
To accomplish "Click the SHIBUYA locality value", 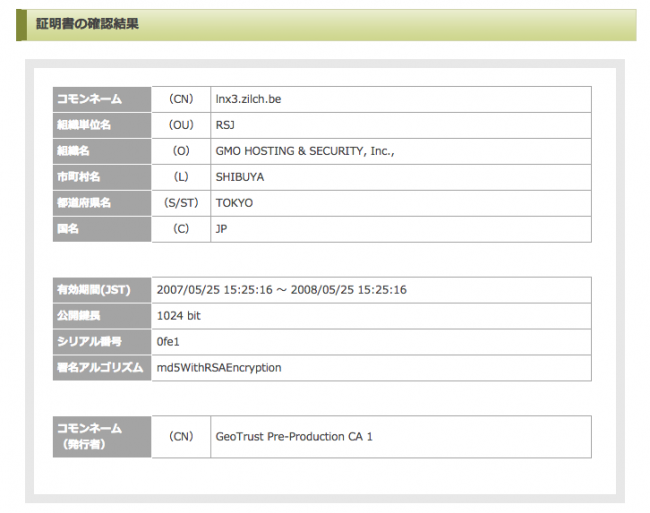I will point(240,177).
